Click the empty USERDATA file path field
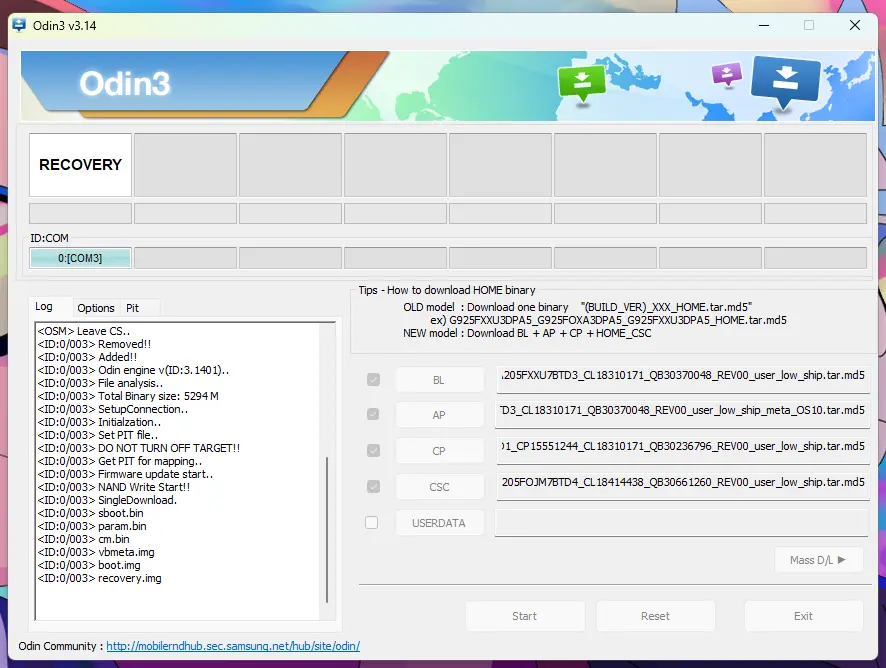Viewport: 886px width, 668px height. (681, 523)
